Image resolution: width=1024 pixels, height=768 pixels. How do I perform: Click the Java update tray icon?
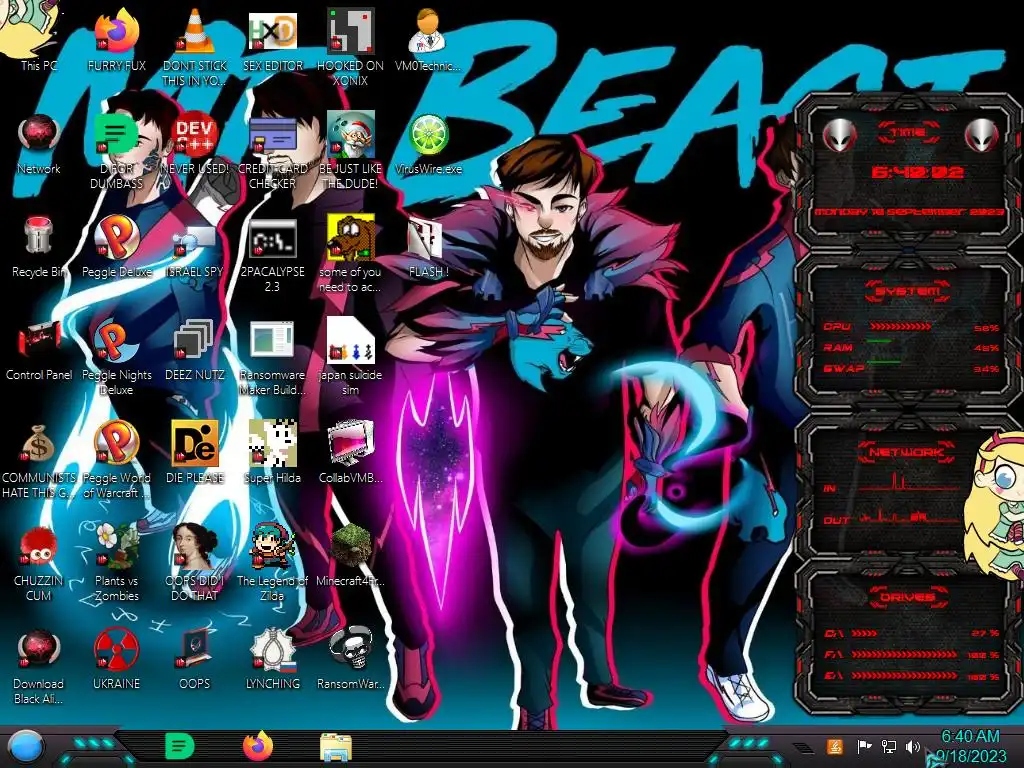click(x=834, y=746)
